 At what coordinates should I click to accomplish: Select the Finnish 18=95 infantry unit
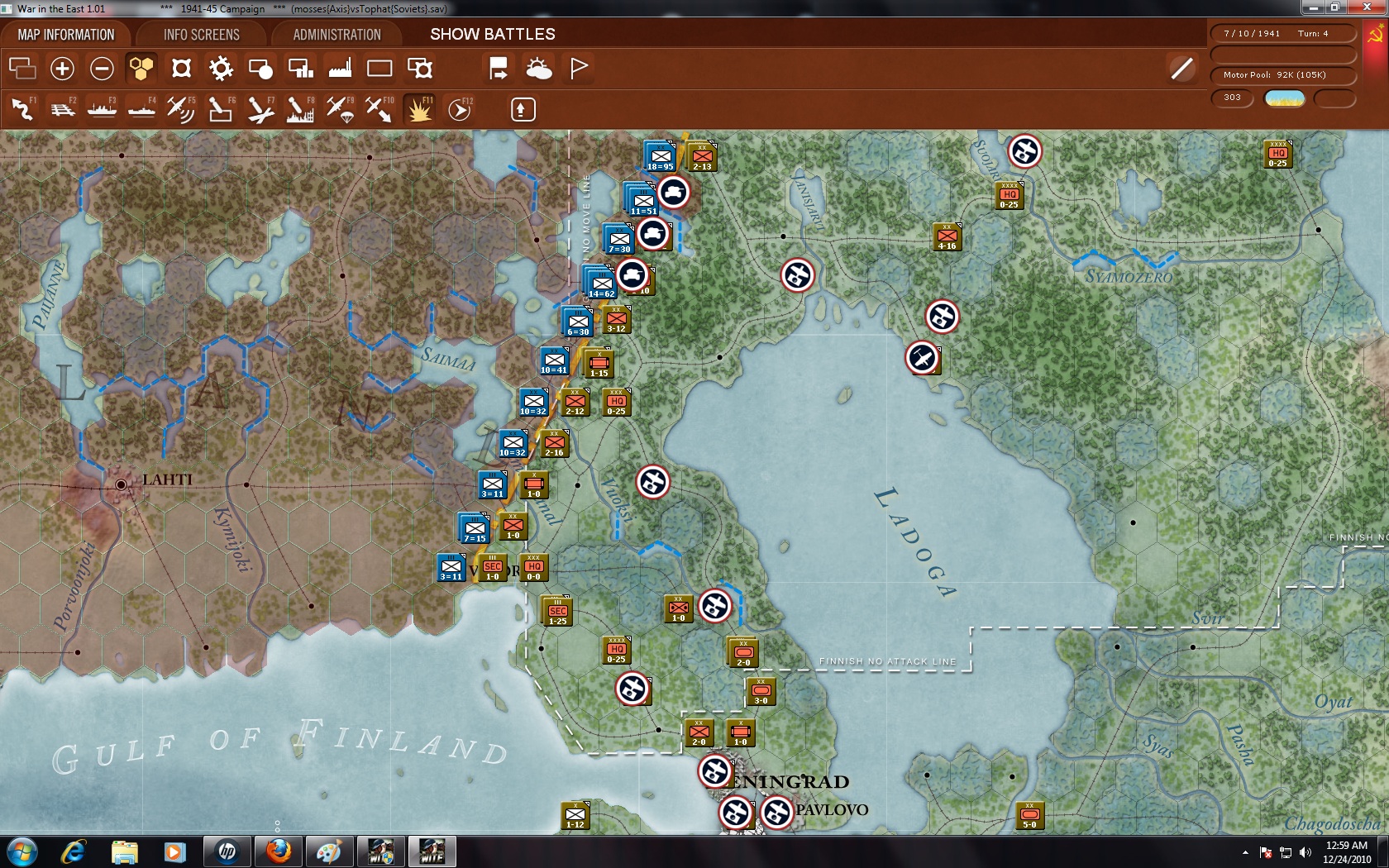[661, 156]
